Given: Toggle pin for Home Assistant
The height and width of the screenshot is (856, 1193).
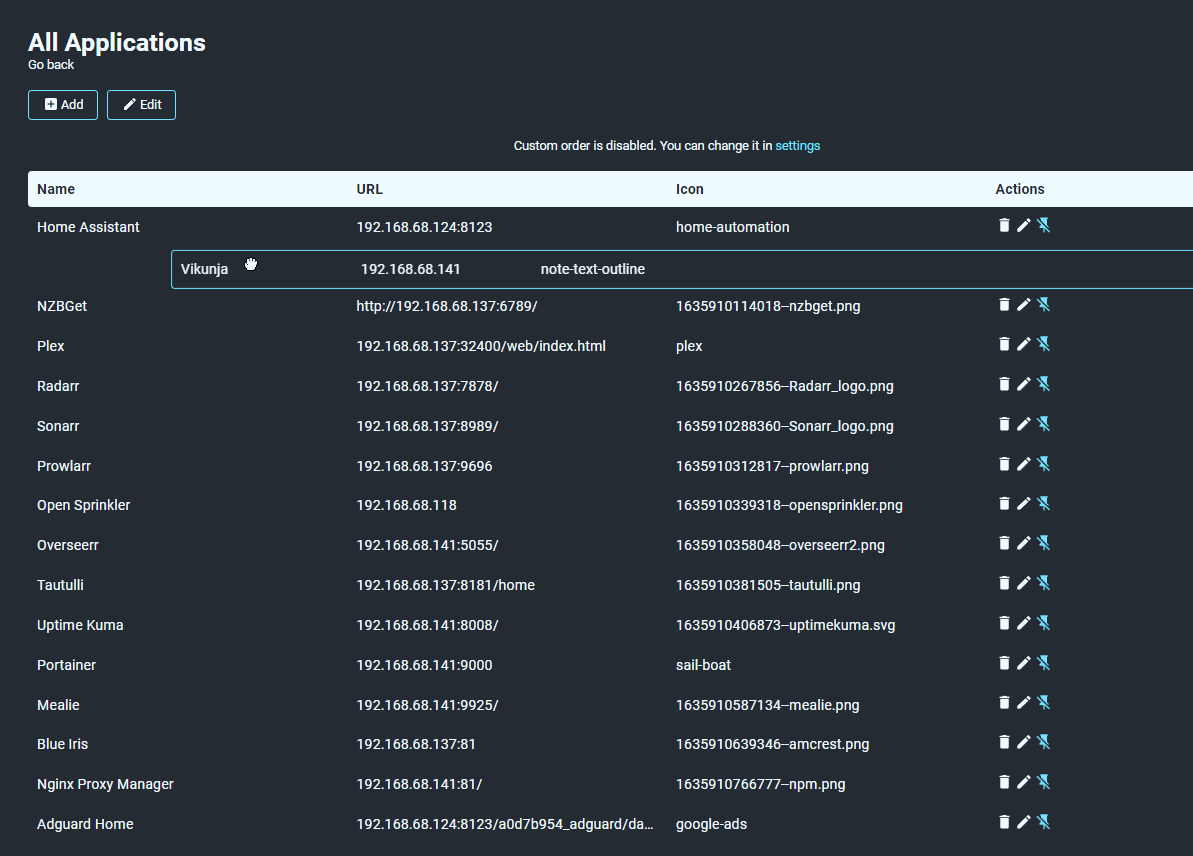Looking at the screenshot, I should (x=1044, y=225).
